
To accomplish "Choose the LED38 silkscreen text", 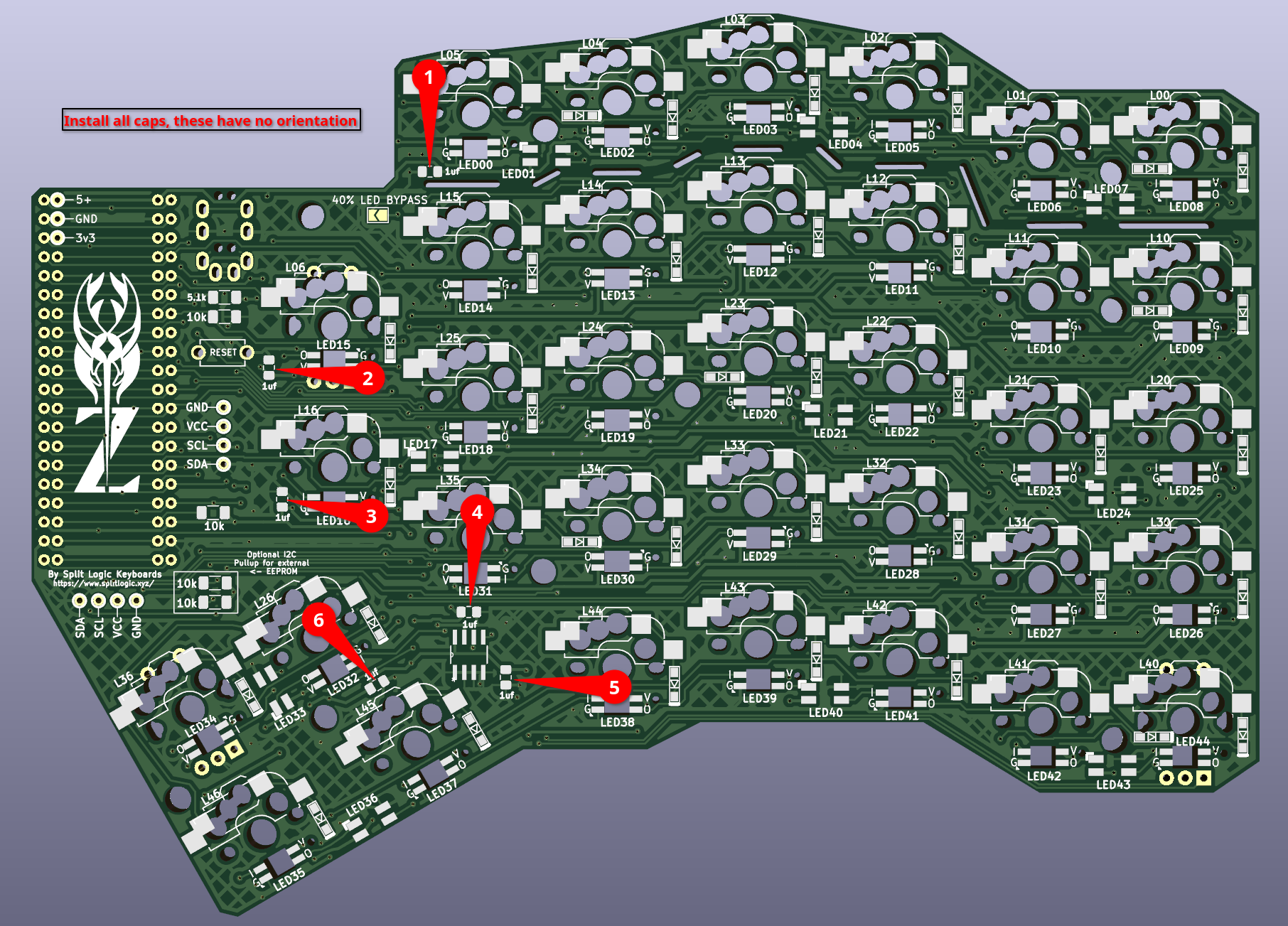I will pyautogui.click(x=618, y=722).
